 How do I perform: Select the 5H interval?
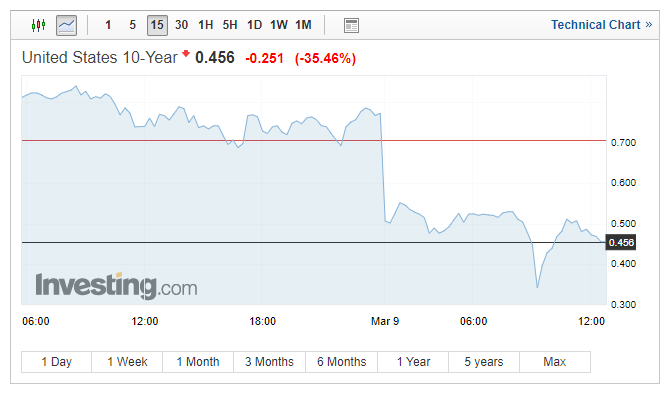click(230, 25)
